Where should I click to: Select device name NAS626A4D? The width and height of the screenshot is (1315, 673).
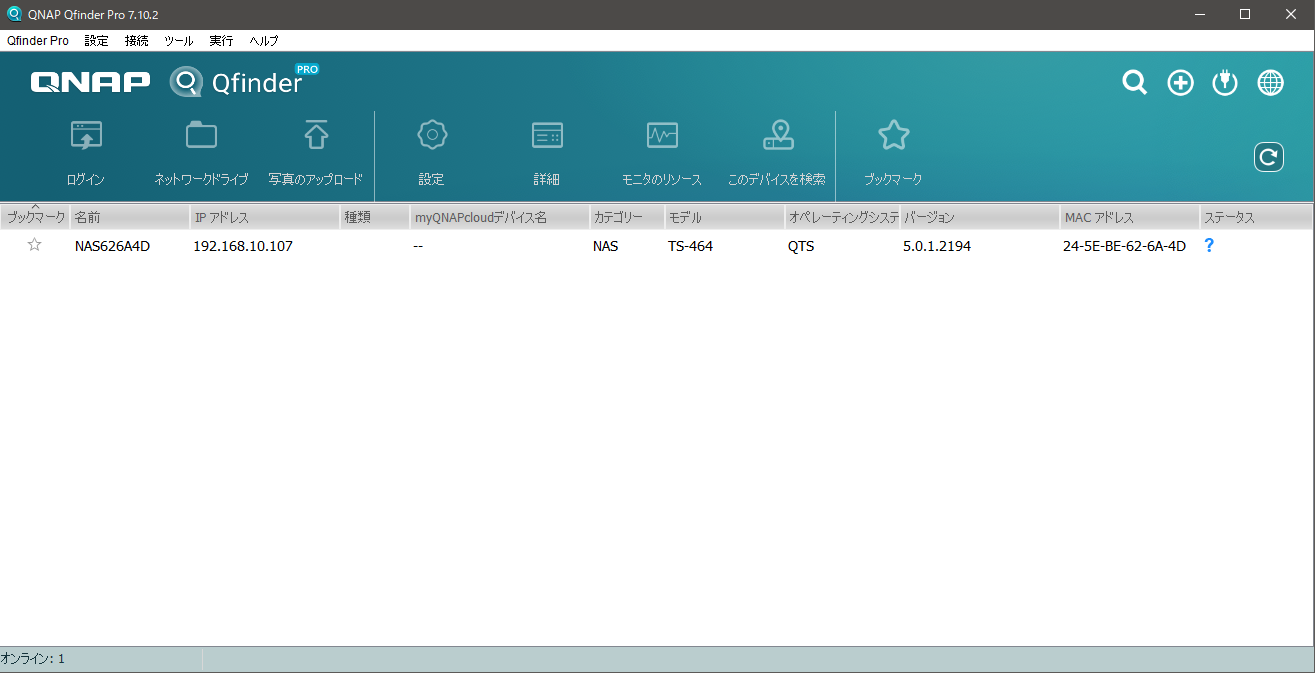112,246
